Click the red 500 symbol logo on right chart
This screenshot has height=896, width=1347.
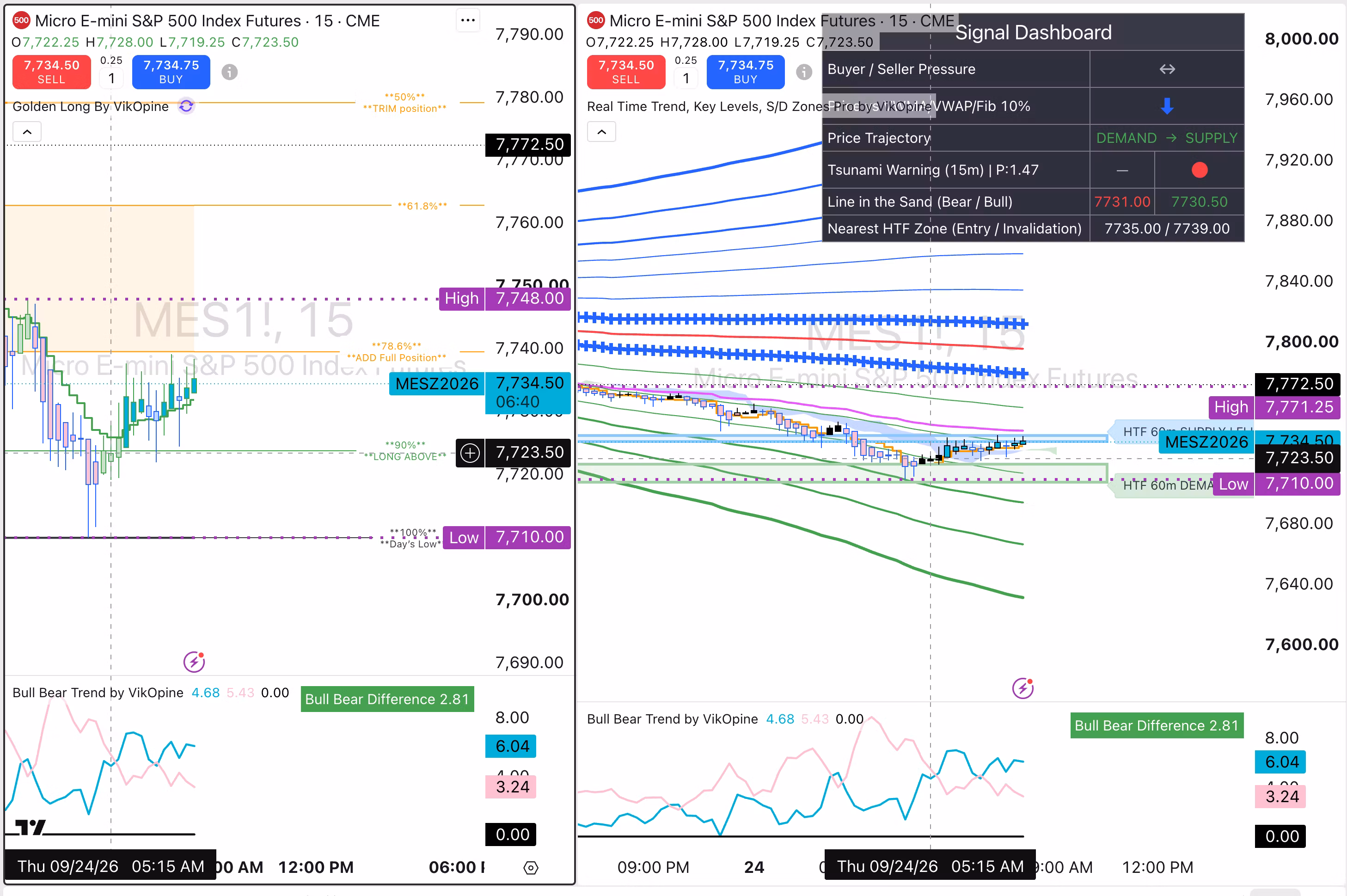coord(596,20)
